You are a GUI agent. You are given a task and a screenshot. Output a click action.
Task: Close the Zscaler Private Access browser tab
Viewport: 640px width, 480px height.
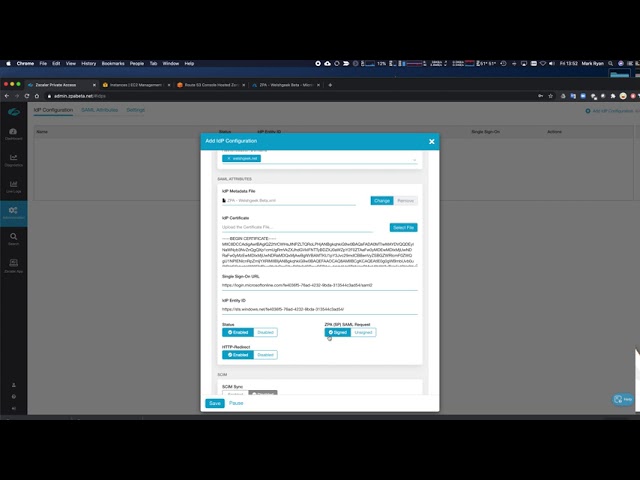point(94,85)
